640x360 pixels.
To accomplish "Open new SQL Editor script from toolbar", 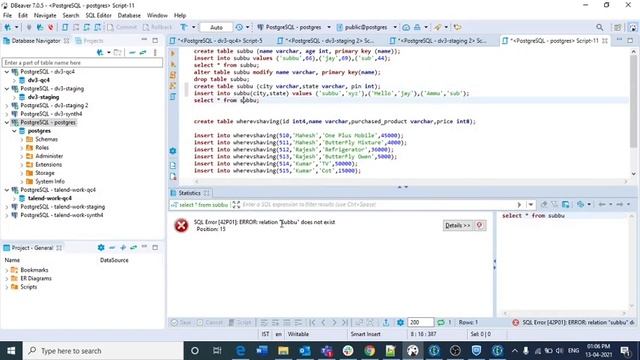I will tap(65, 27).
